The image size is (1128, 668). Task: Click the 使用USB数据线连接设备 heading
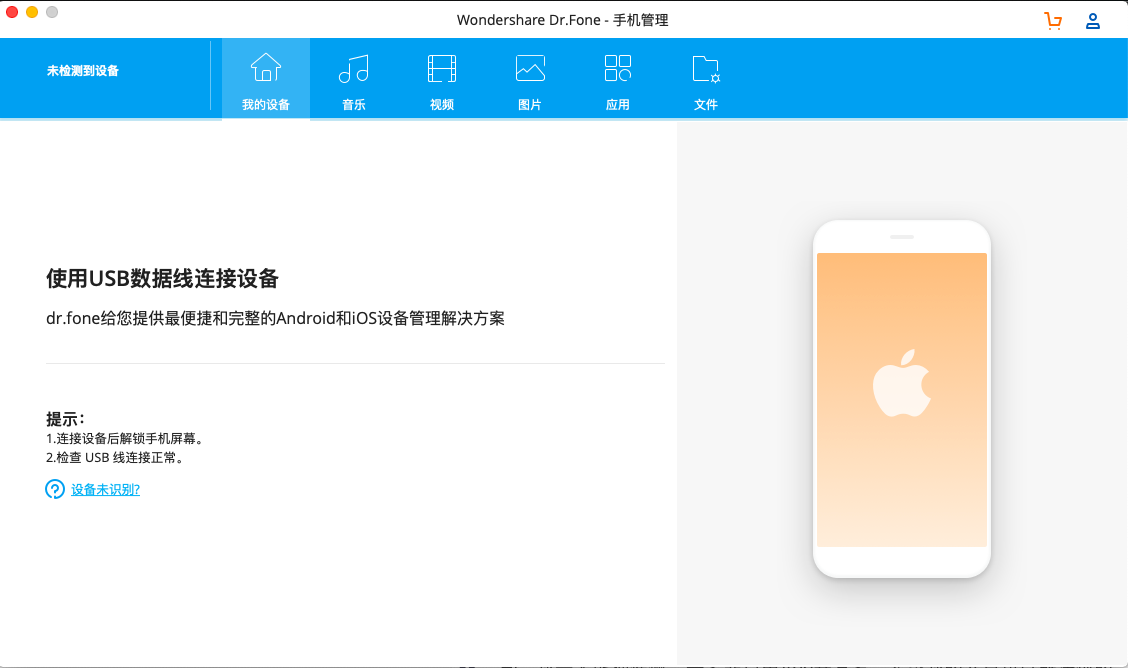163,278
